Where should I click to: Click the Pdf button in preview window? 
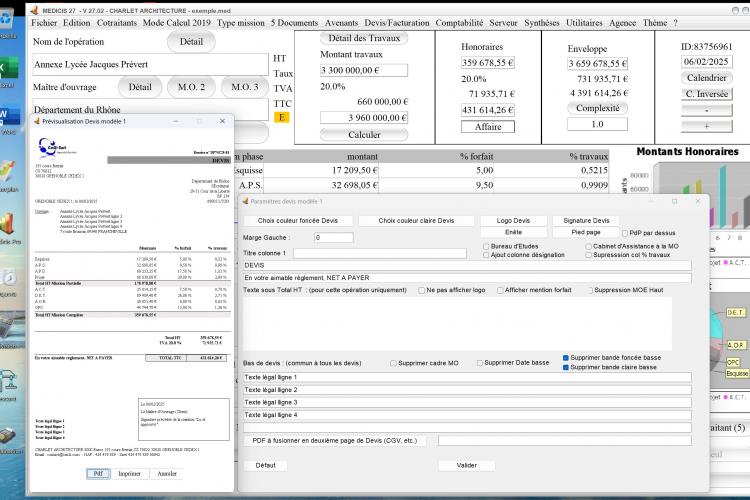coord(98,474)
